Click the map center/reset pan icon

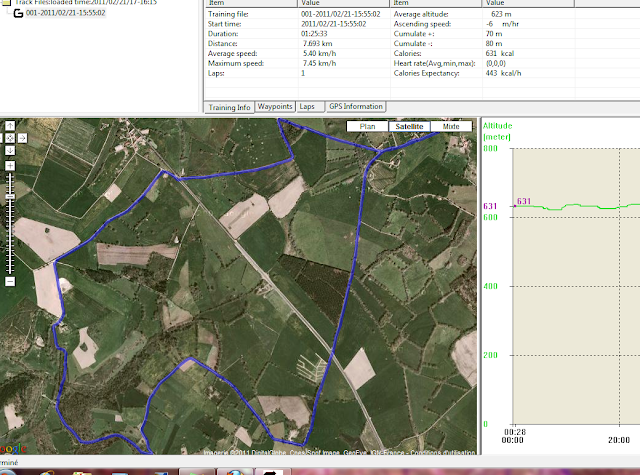10,138
